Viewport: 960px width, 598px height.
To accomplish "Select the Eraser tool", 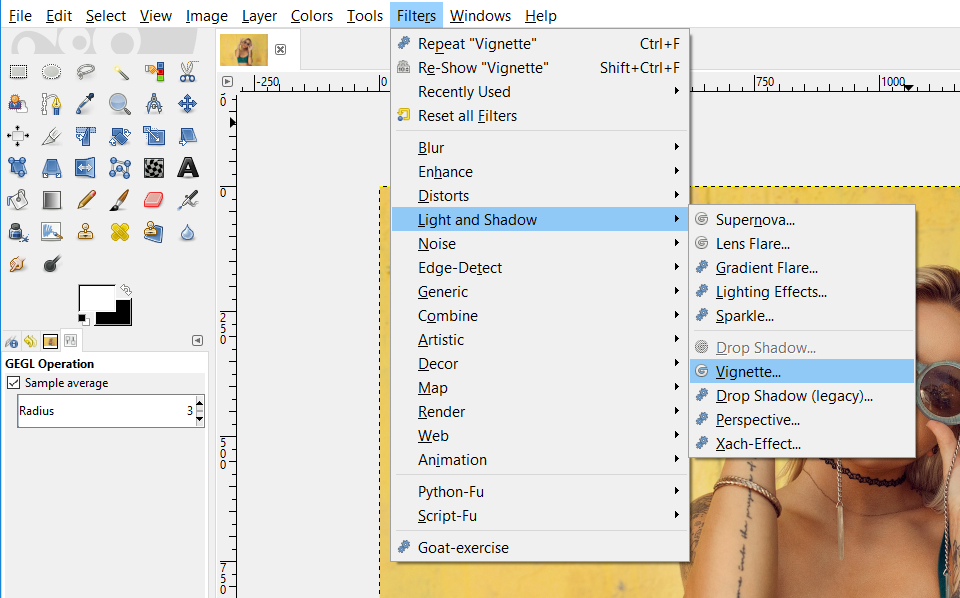I will (154, 199).
